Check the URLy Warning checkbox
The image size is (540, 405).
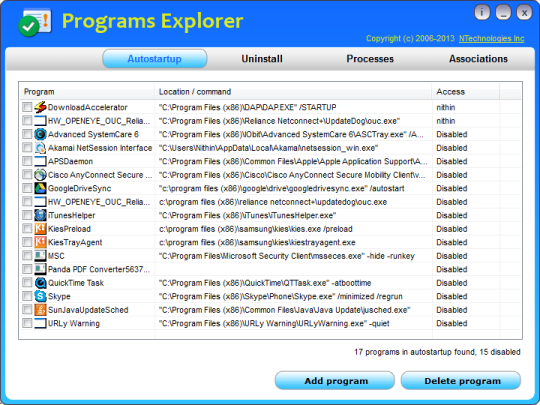coord(27,323)
